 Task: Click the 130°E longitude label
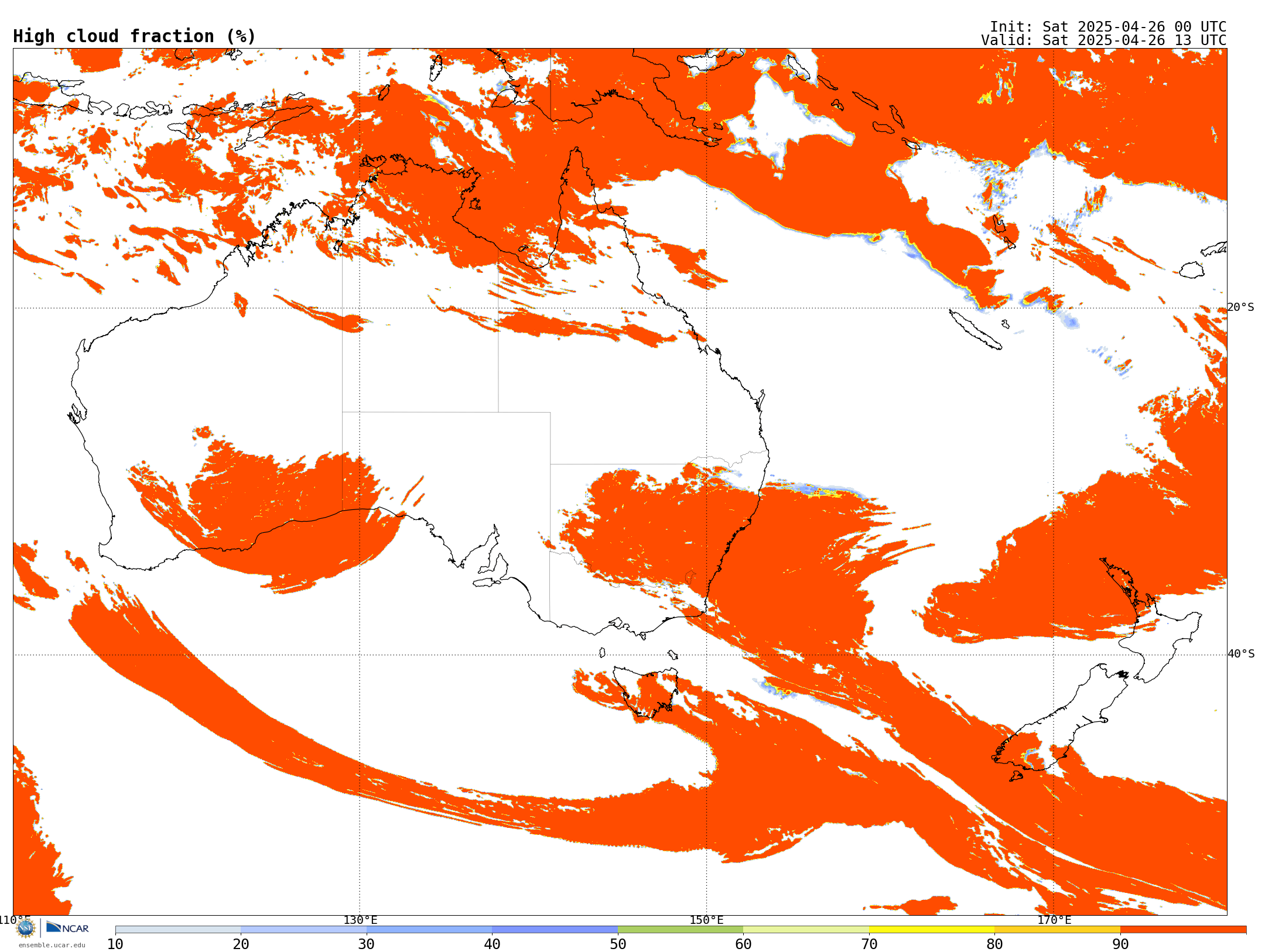360,920
